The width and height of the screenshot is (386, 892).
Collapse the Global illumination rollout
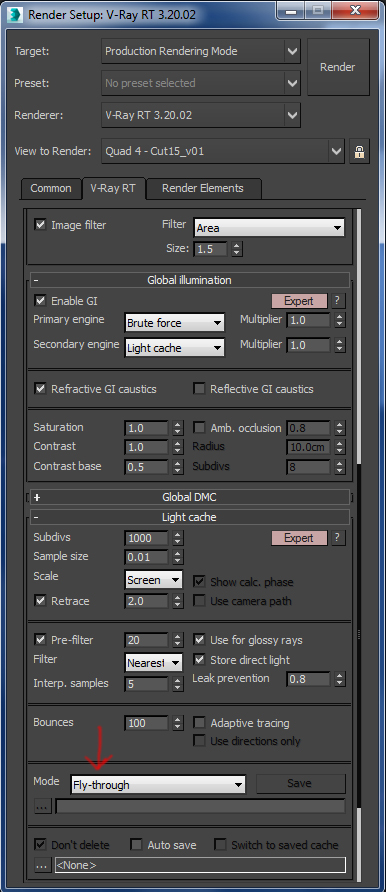coord(190,280)
